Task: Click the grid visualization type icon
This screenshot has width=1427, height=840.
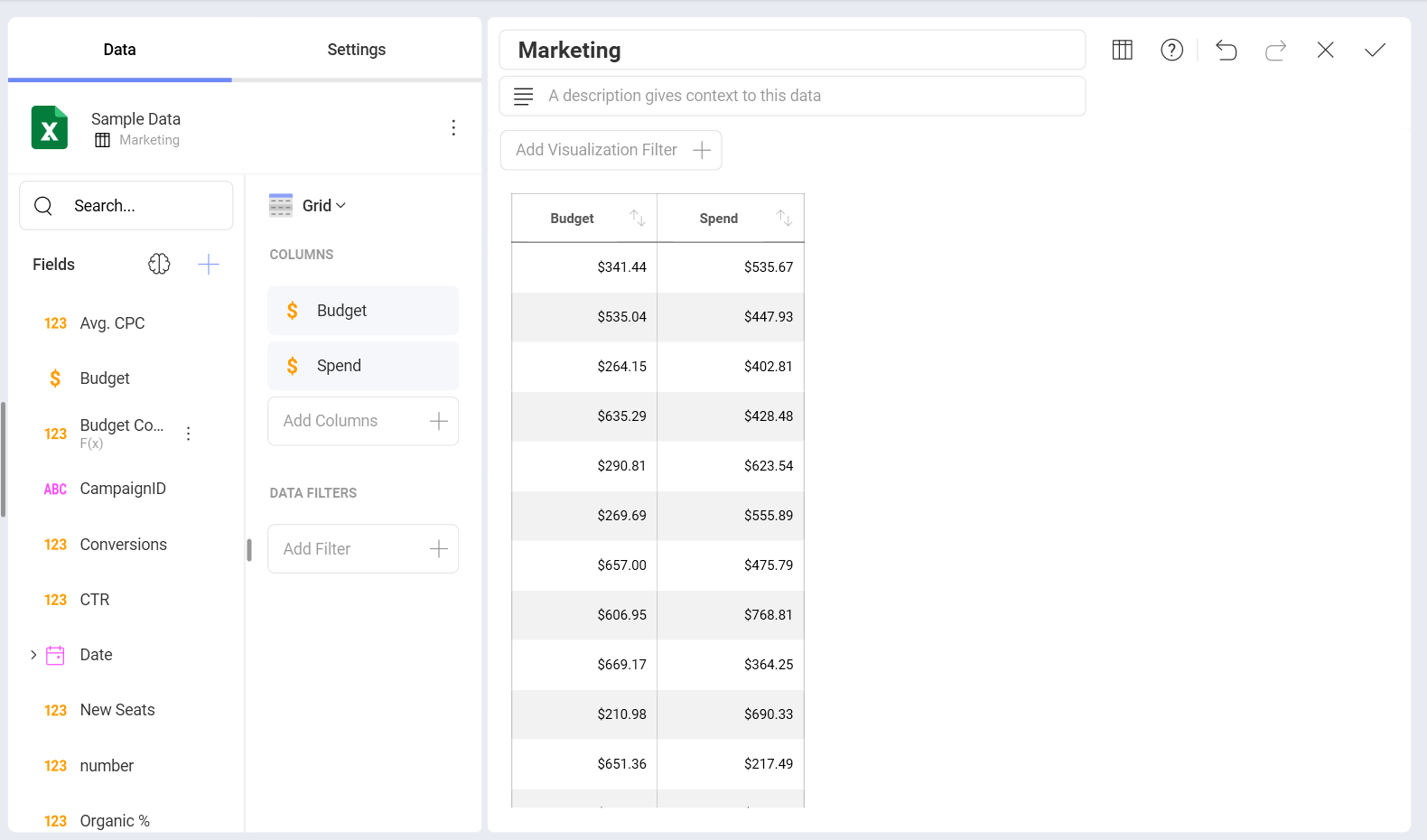Action: pos(281,205)
